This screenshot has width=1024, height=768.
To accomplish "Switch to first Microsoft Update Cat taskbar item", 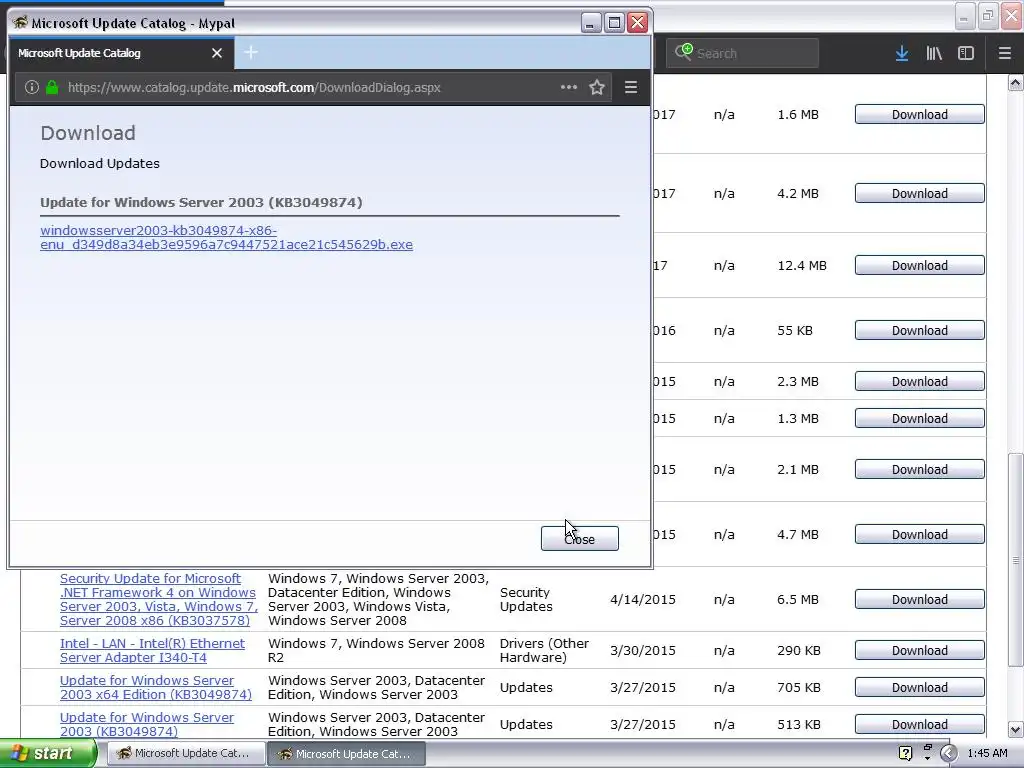I will point(186,754).
